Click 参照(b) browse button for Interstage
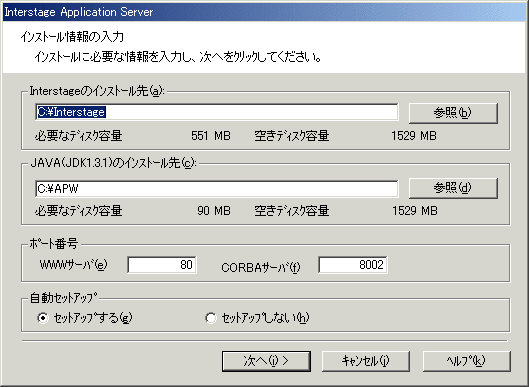Viewport: 529px width, 387px height. [x=453, y=113]
